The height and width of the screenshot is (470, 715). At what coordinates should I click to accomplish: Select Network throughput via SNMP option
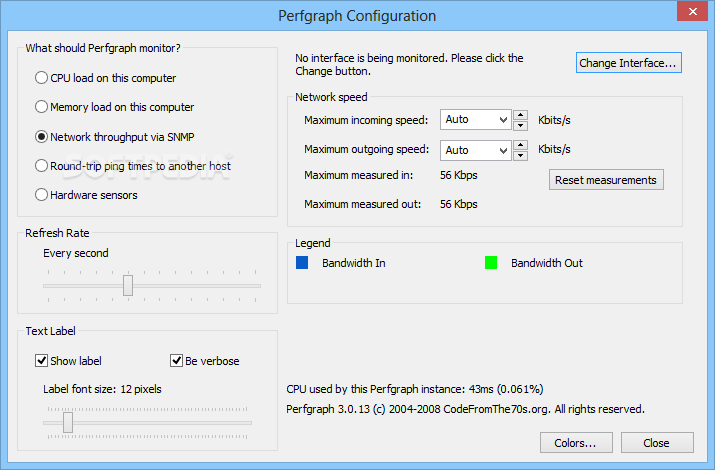(114, 137)
